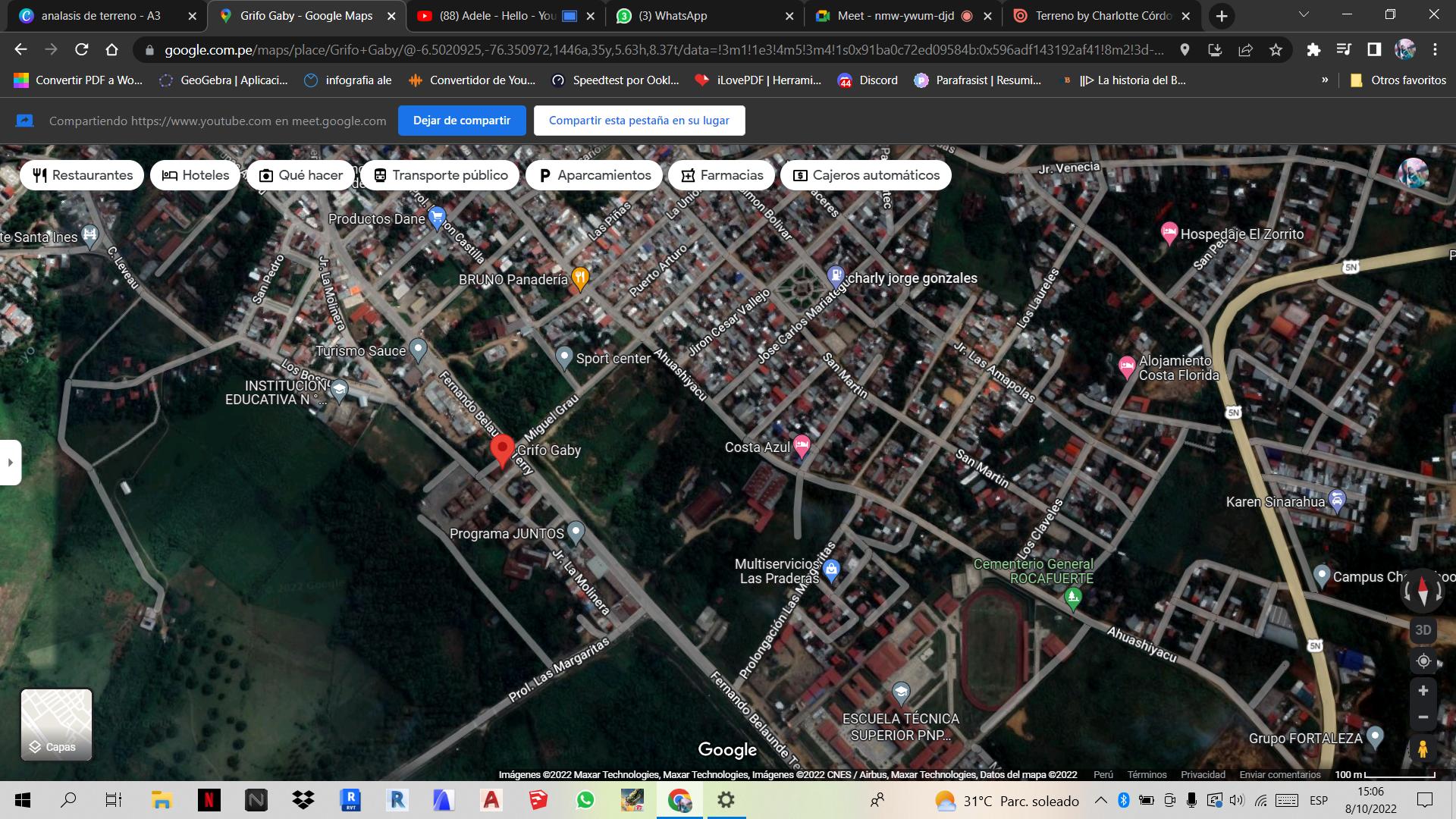Expand the collapsed side panel arrow
This screenshot has height=819, width=1456.
pyautogui.click(x=10, y=462)
